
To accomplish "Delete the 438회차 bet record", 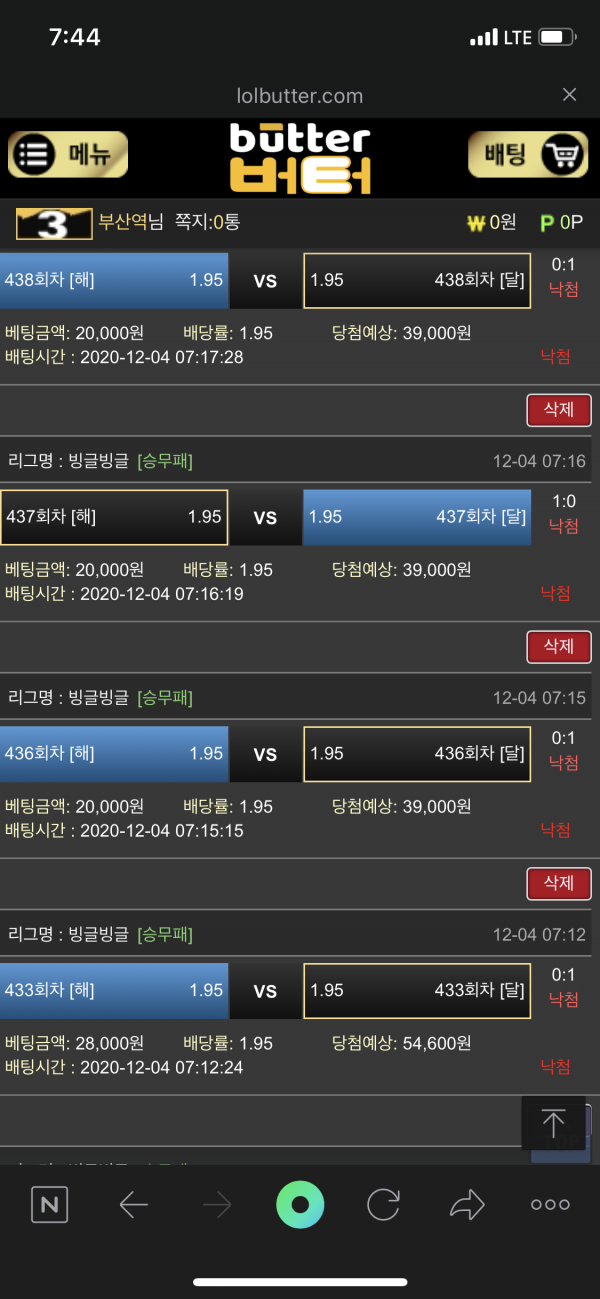I will pyautogui.click(x=558, y=409).
